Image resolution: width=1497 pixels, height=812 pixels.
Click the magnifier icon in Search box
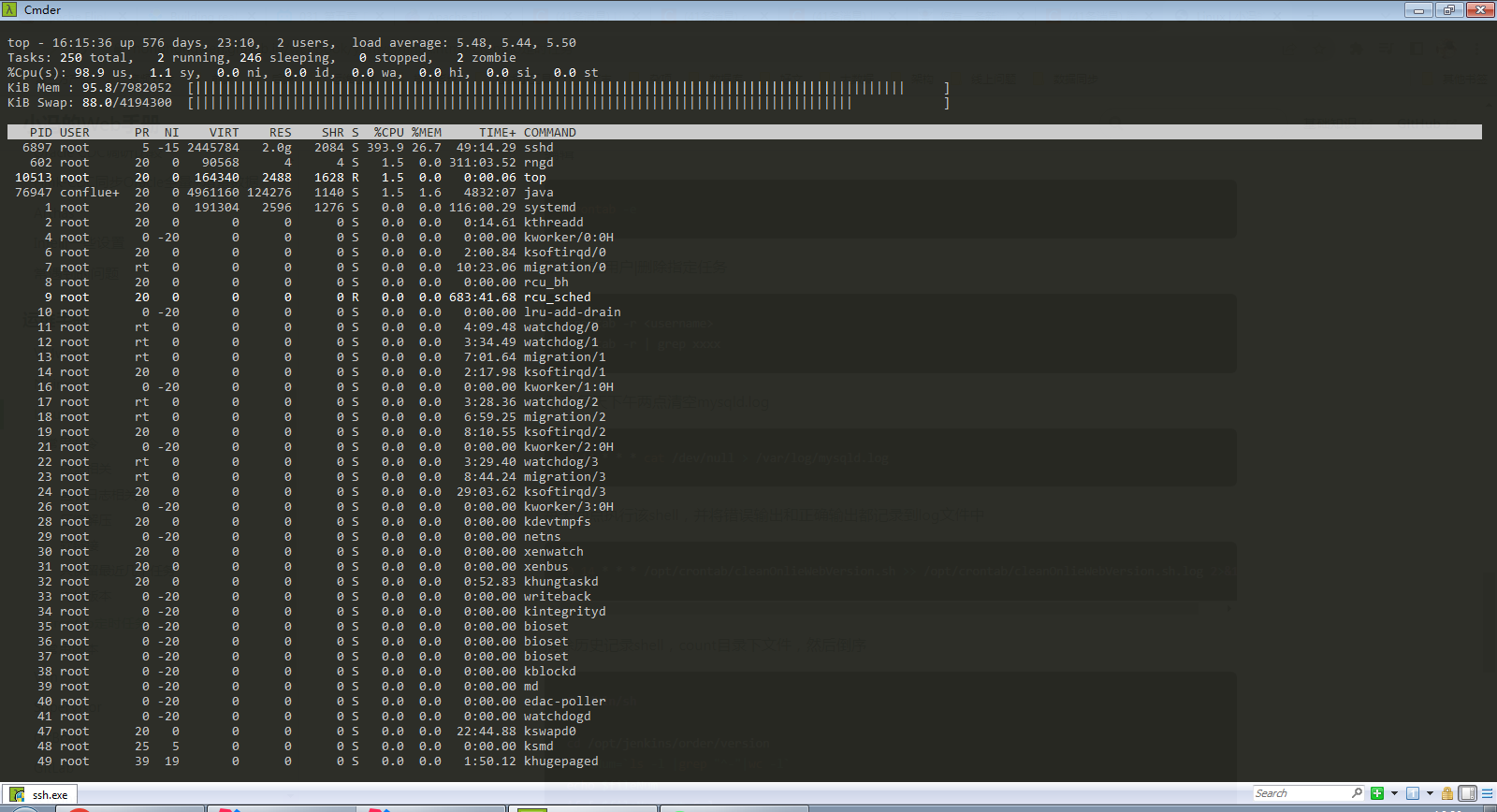click(x=1357, y=793)
